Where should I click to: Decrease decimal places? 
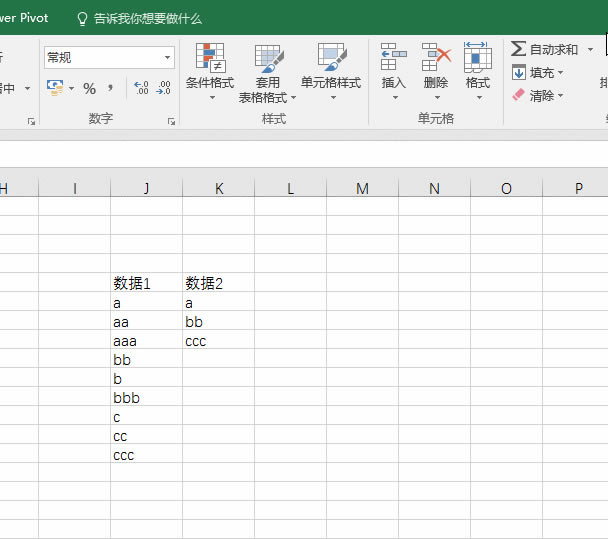pyautogui.click(x=163, y=88)
